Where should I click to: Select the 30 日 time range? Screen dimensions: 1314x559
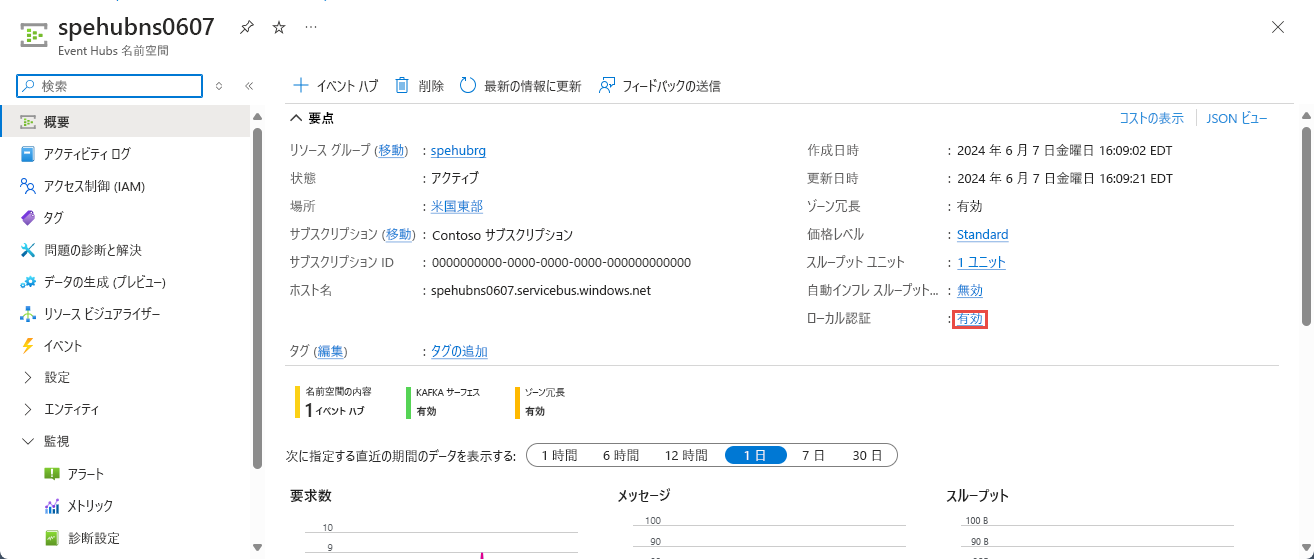(866, 455)
